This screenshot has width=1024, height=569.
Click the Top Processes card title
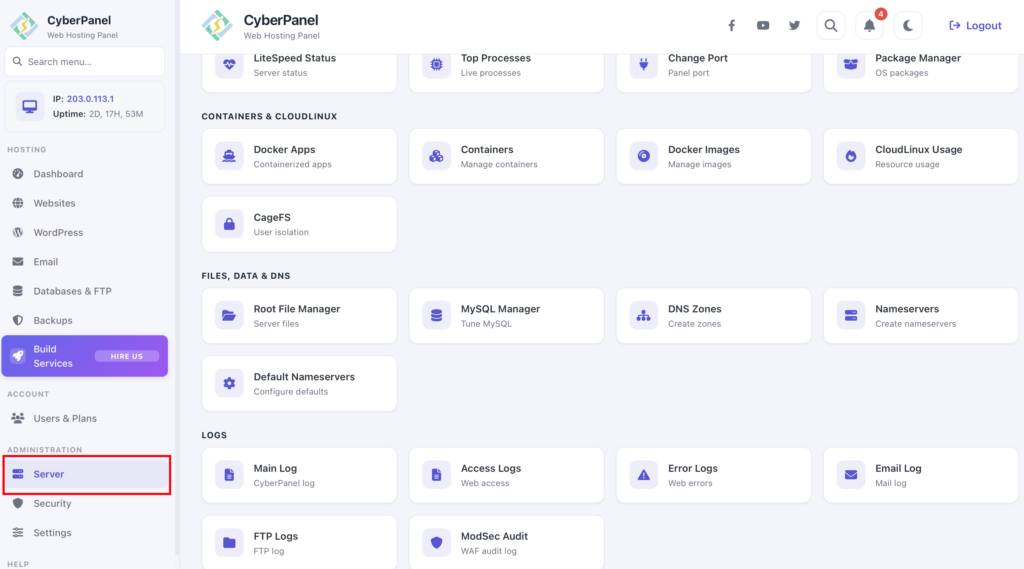point(496,58)
